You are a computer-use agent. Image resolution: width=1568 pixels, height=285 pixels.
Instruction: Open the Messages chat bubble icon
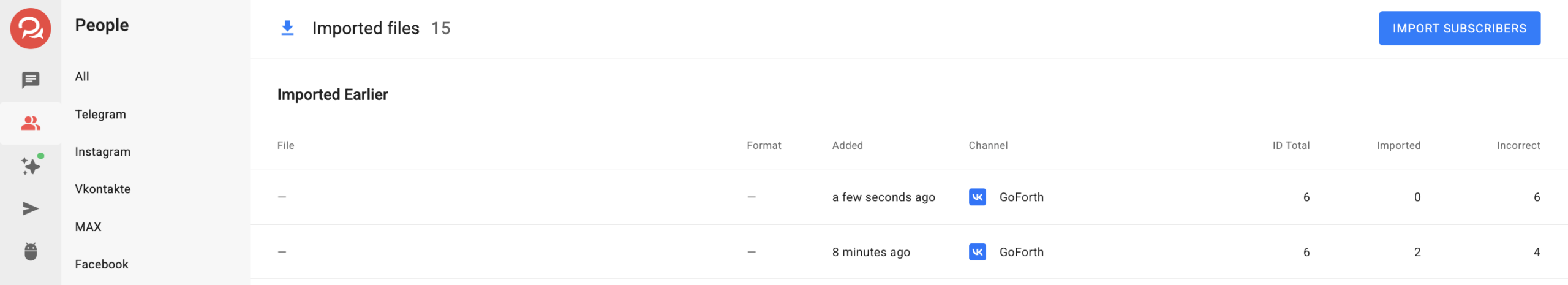(x=30, y=80)
